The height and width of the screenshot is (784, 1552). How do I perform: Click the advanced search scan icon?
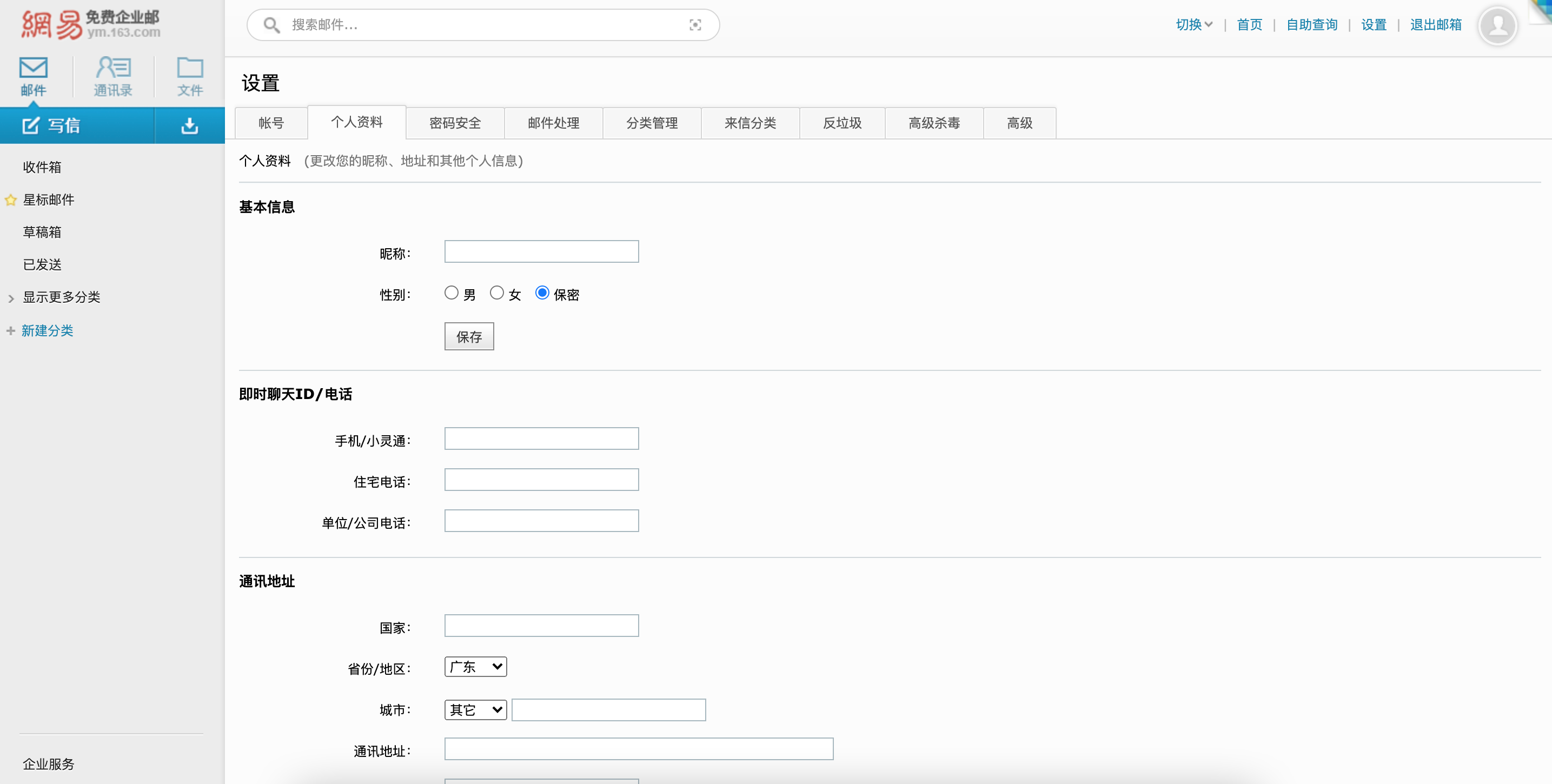695,25
